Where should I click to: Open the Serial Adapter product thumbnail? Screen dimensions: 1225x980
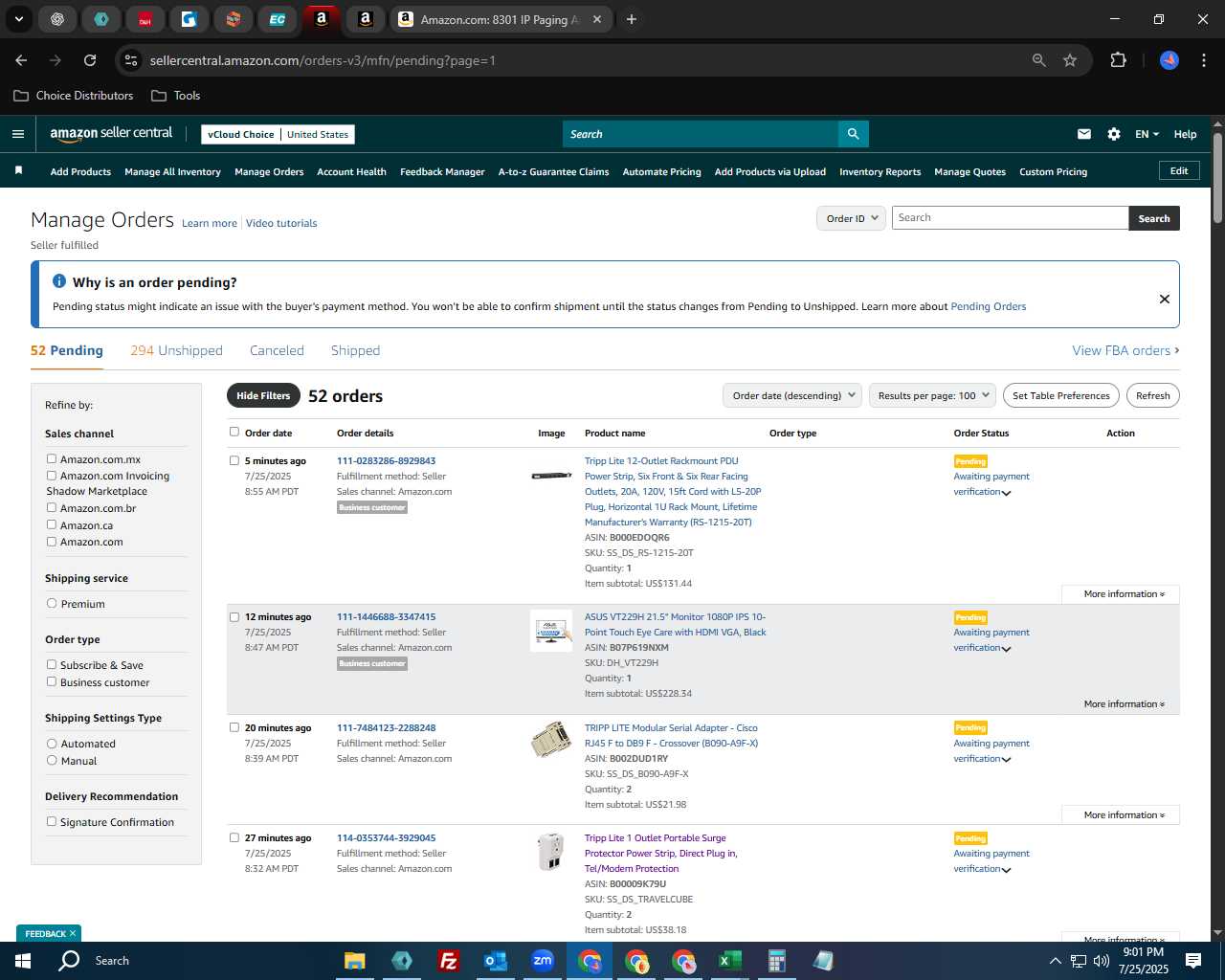coord(551,740)
